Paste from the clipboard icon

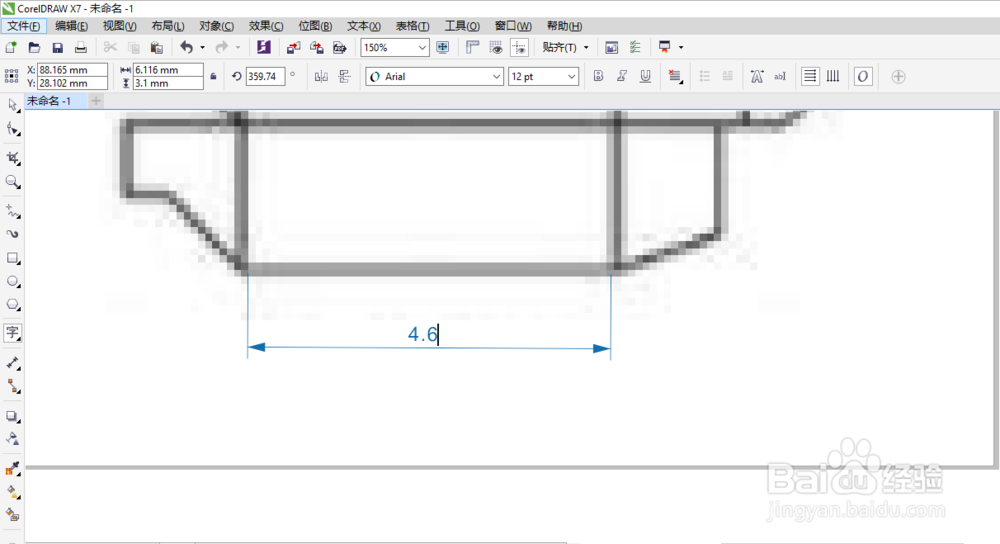coord(156,47)
